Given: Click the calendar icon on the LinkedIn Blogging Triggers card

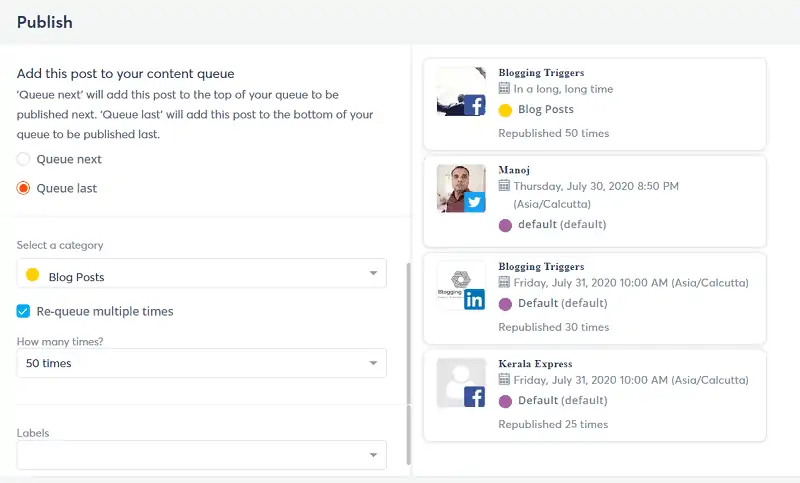Looking at the screenshot, I should (504, 282).
